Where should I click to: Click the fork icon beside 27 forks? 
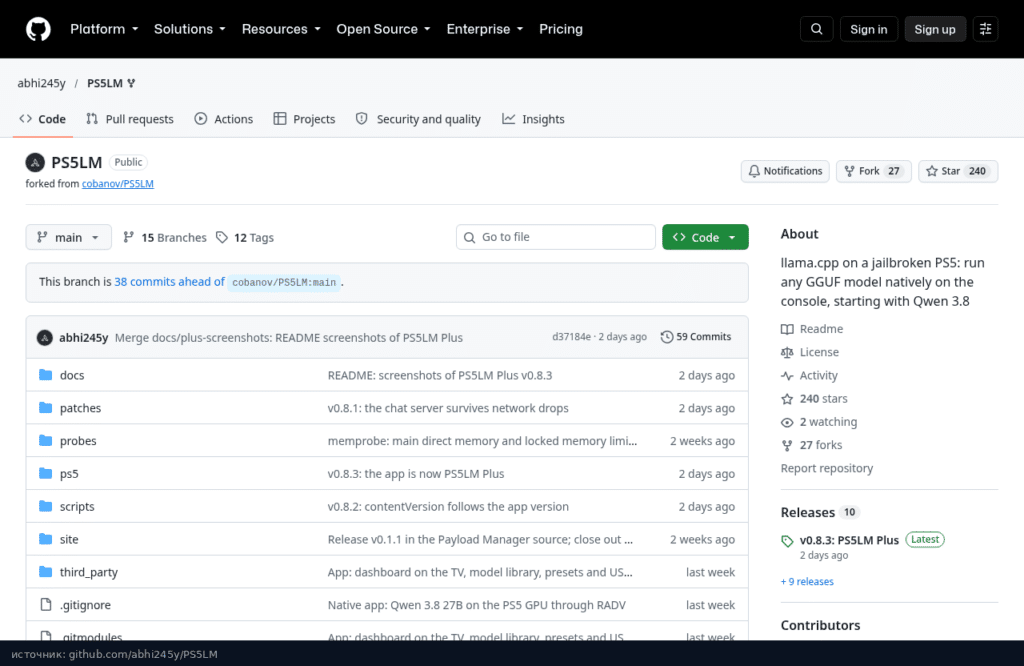pos(787,445)
